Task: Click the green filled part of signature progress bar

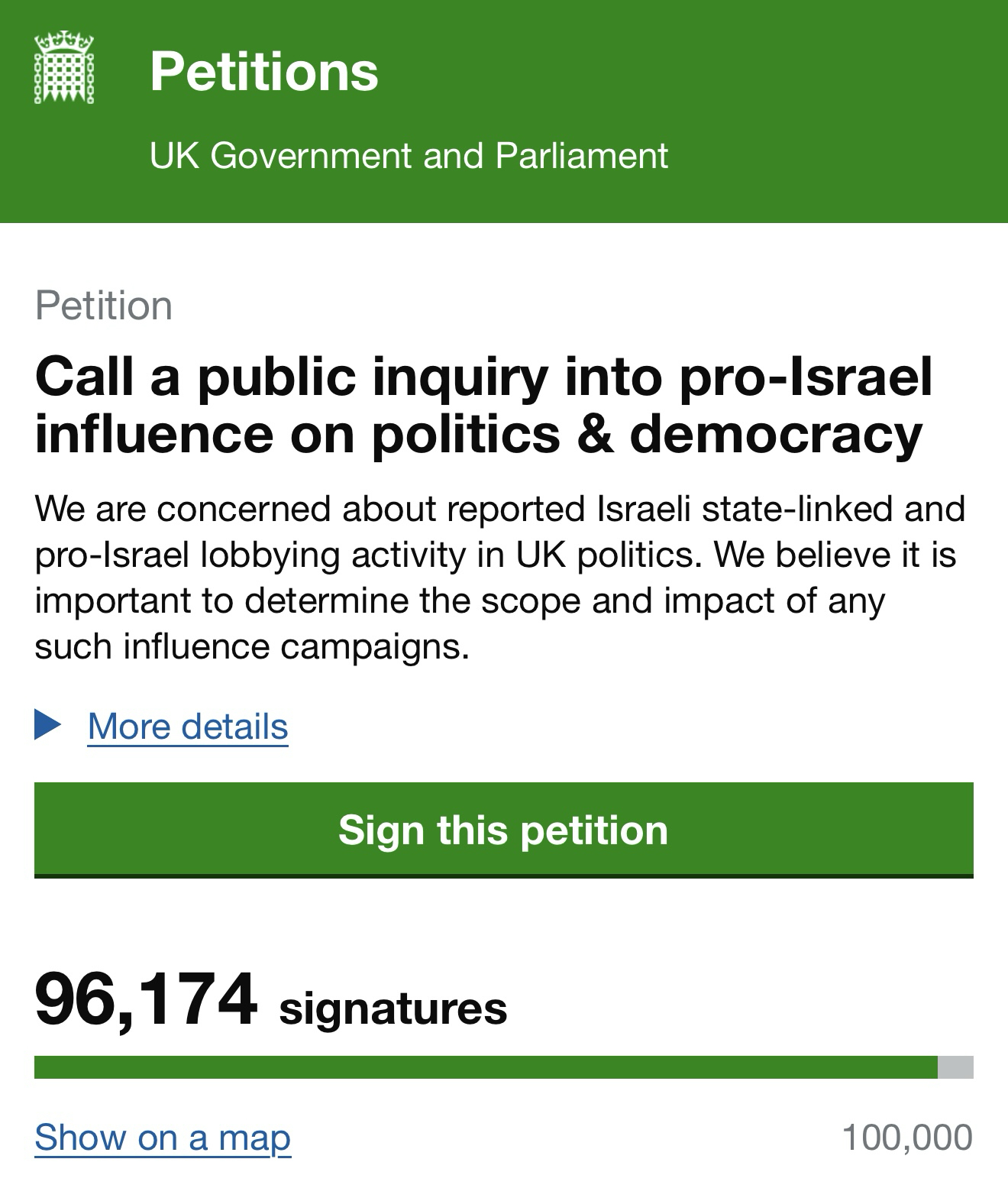Action: coord(486,1067)
